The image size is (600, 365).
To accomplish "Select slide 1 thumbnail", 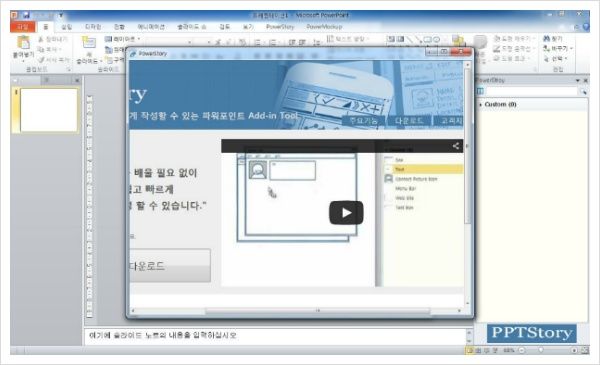I will 49,110.
